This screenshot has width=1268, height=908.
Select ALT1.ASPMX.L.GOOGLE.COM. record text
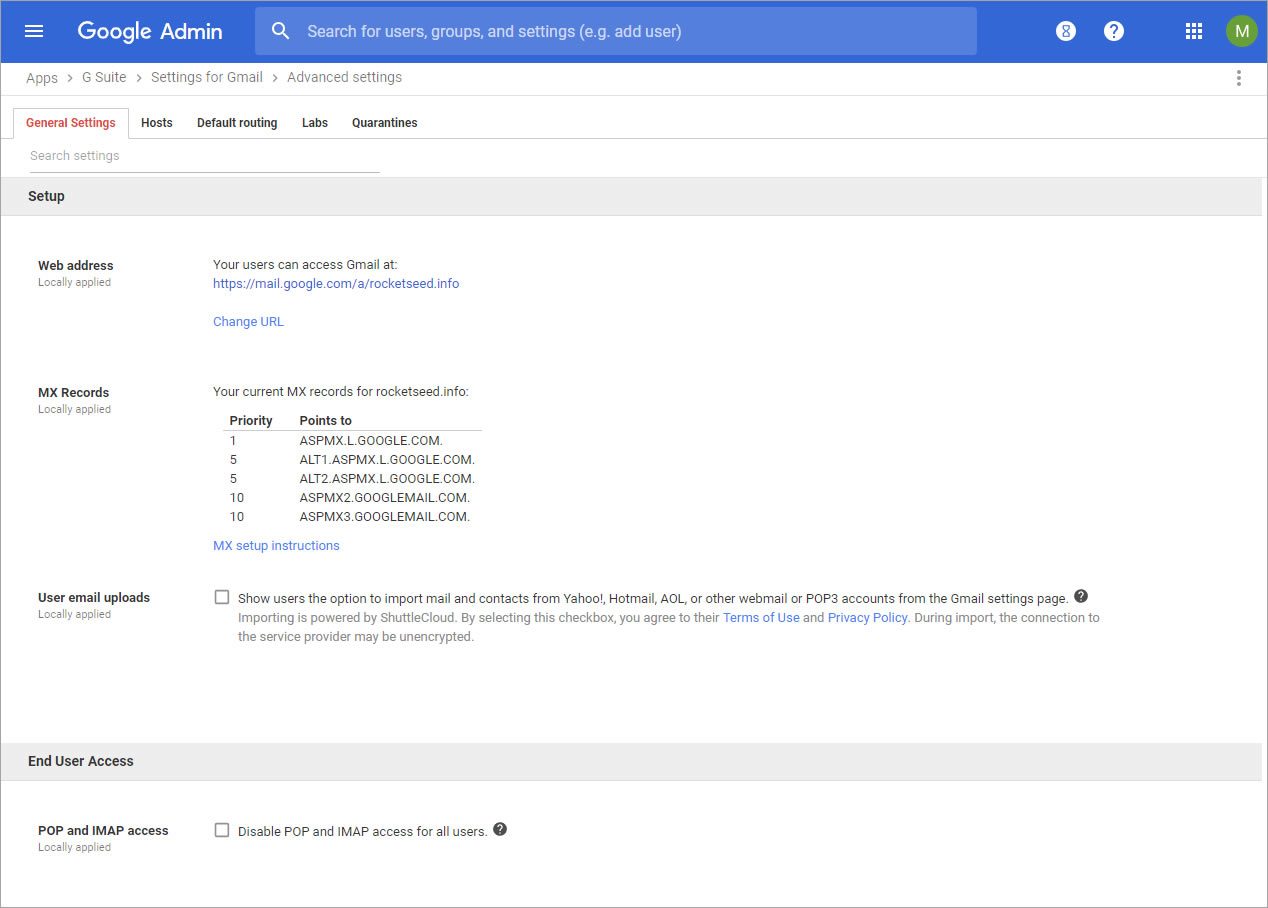[387, 459]
